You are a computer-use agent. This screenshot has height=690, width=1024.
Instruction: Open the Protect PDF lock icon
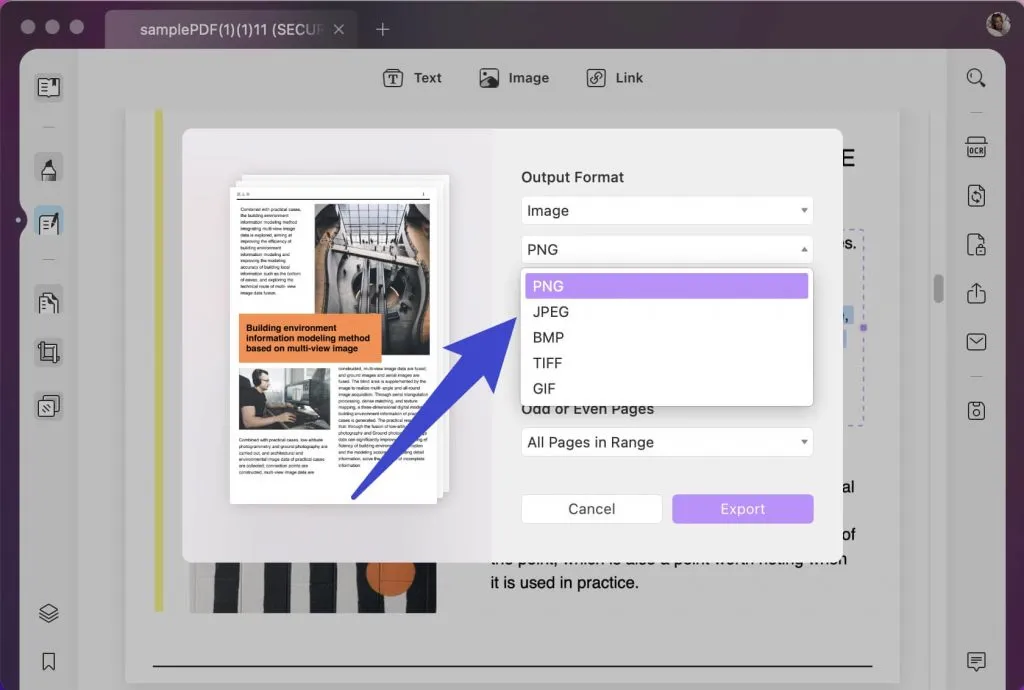976,245
